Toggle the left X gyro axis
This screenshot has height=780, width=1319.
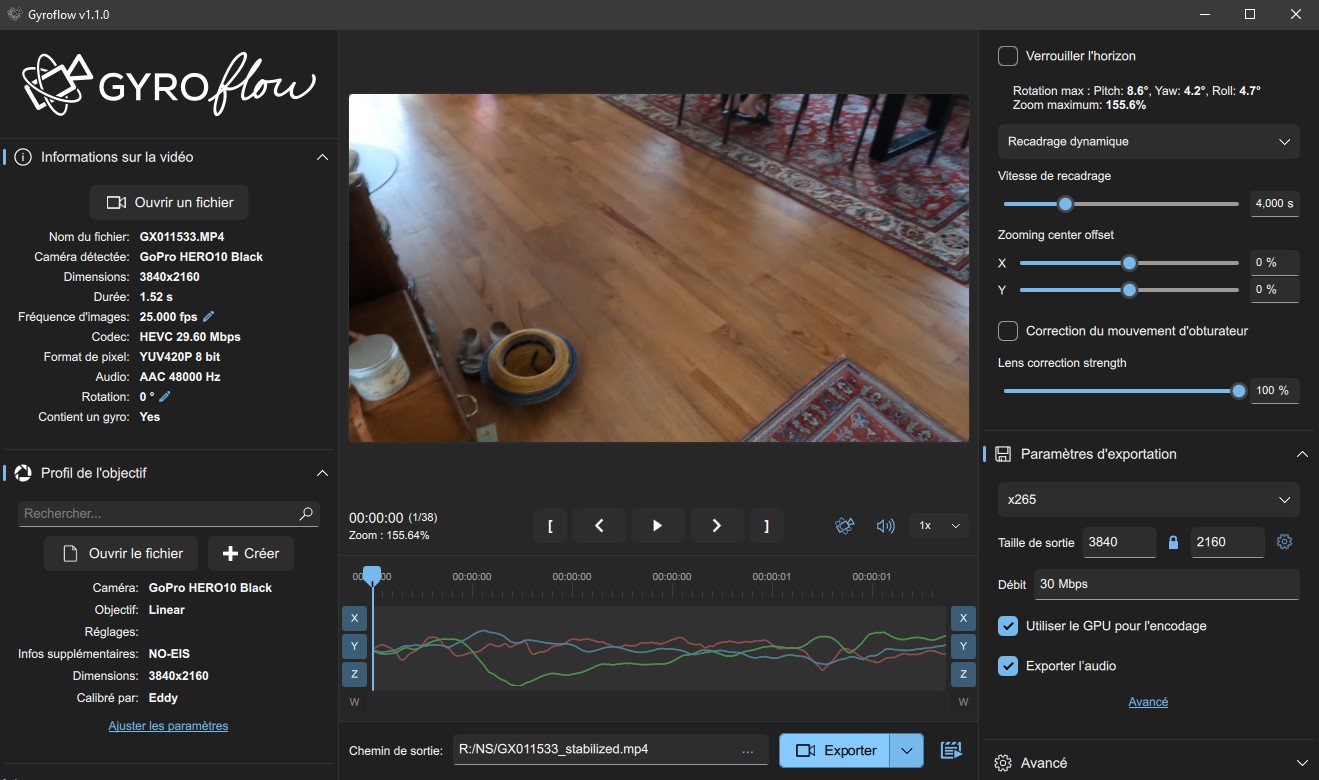tap(354, 618)
